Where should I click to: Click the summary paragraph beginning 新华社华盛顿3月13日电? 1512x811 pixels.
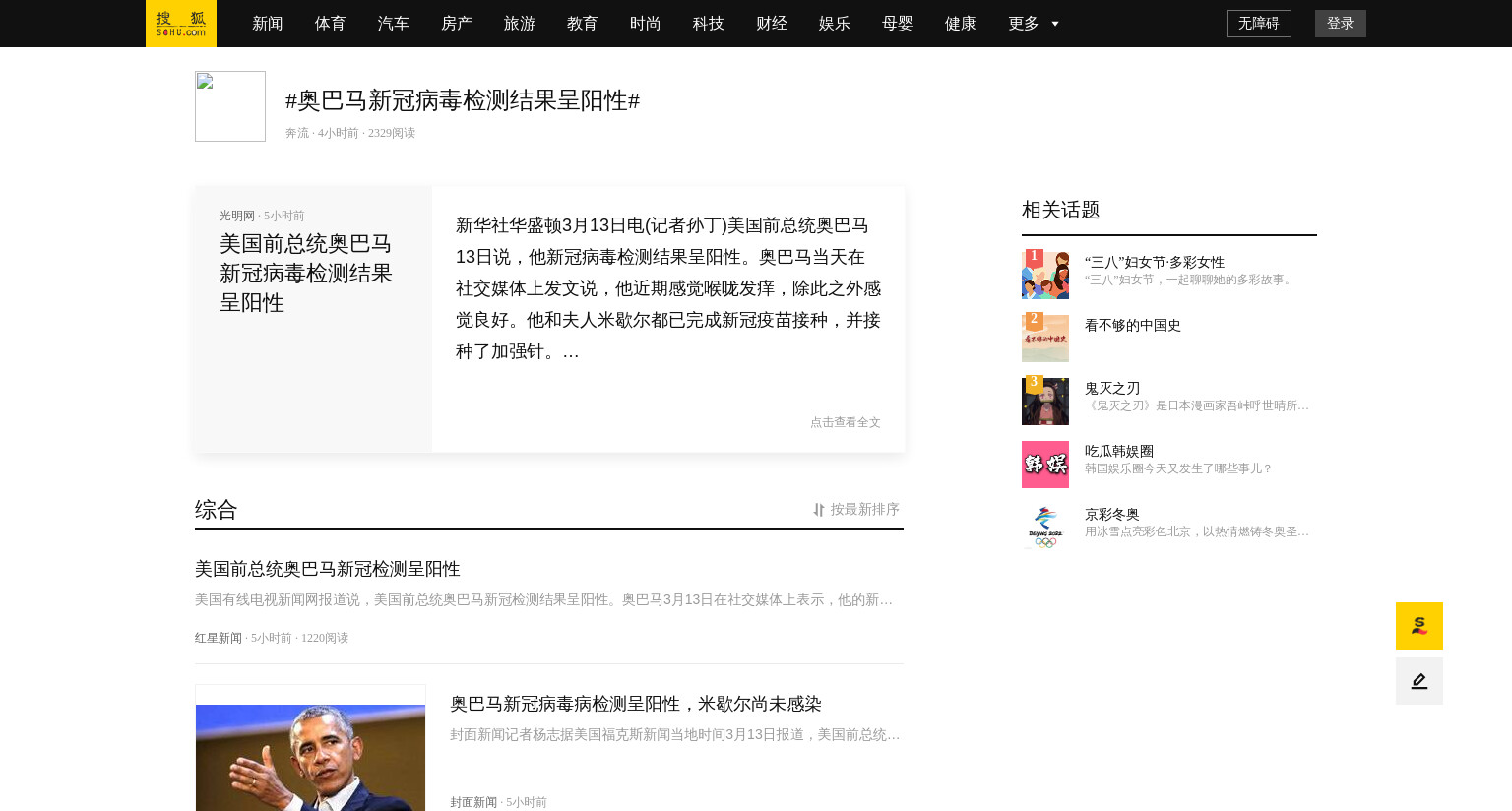[668, 288]
